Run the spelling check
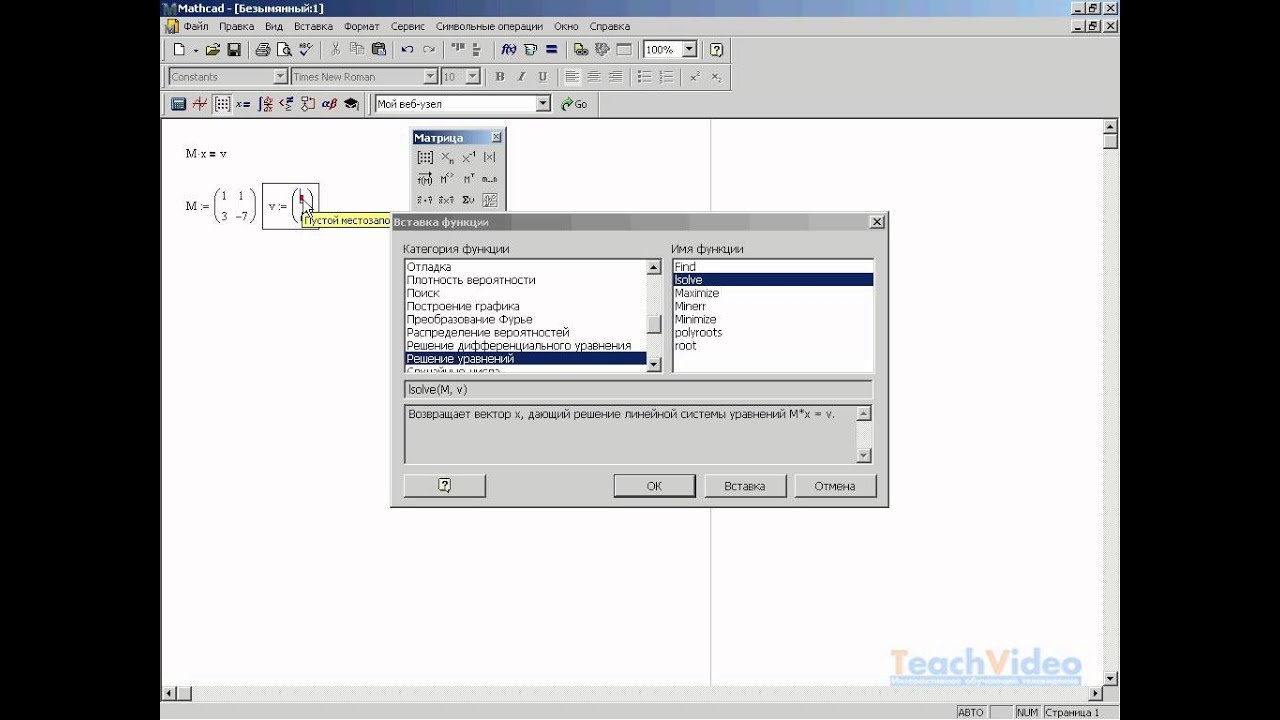The width and height of the screenshot is (1280, 720). (305, 49)
